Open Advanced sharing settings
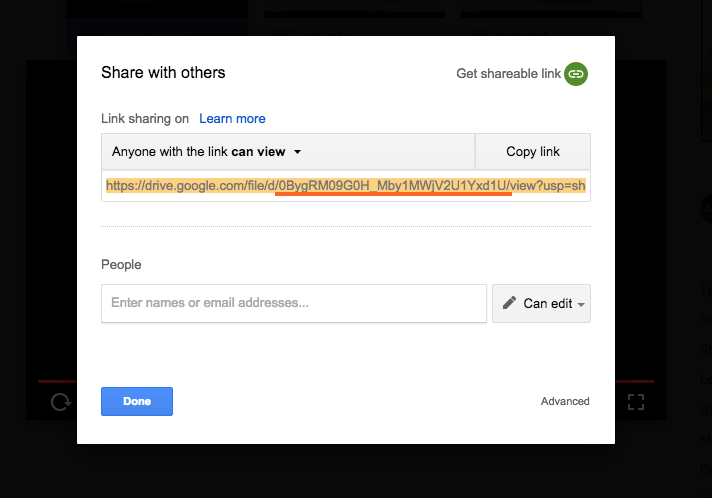 tap(565, 401)
